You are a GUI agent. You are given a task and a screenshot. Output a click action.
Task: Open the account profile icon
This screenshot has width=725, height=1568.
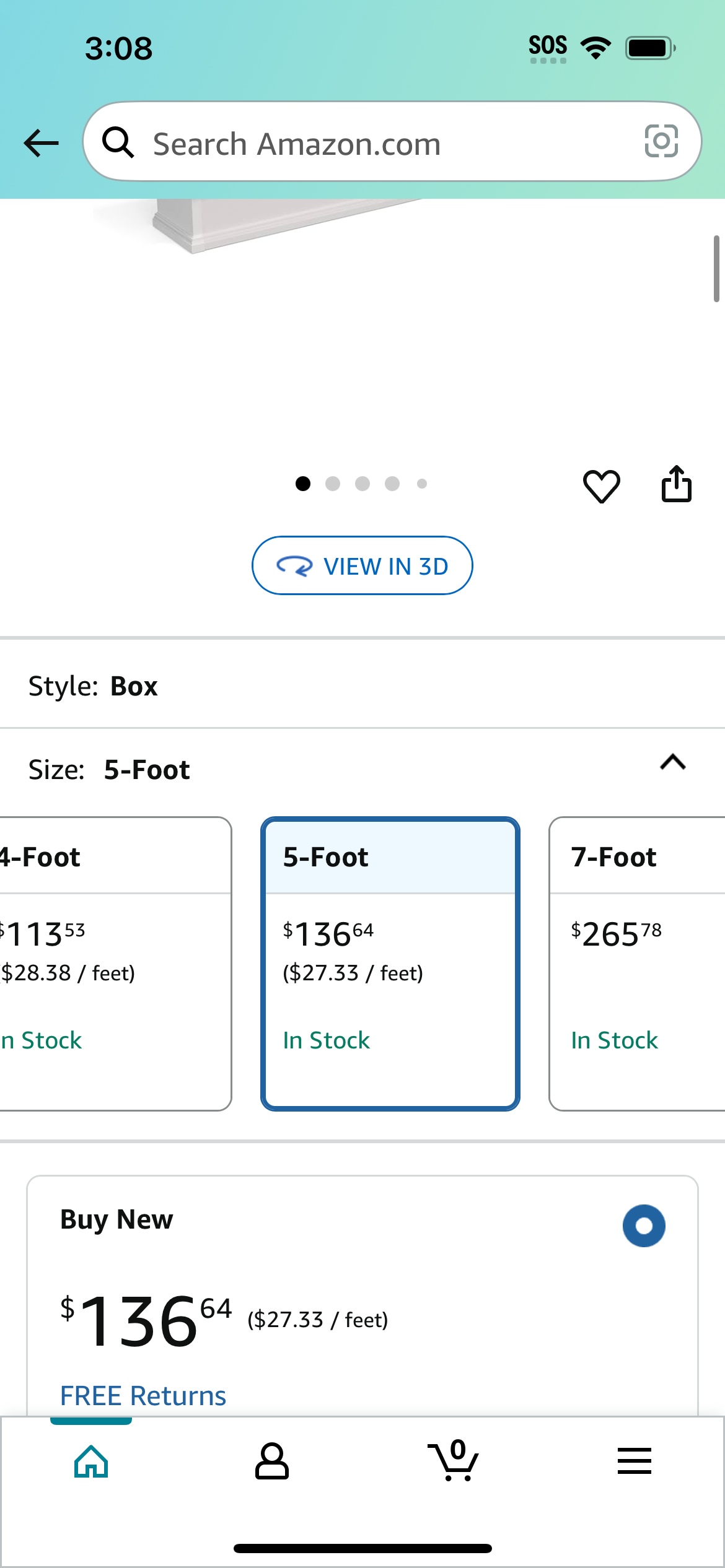[272, 1461]
